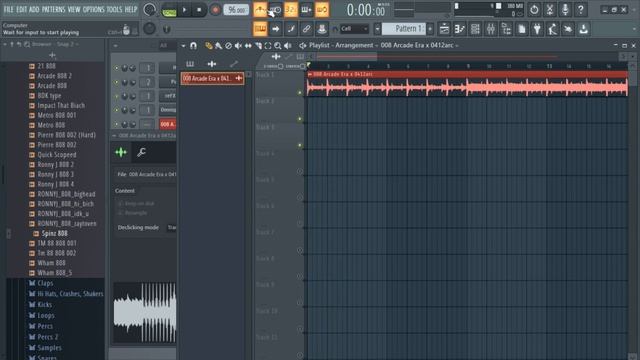Open the Mixer view icon
640x360 pixels.
(491, 29)
